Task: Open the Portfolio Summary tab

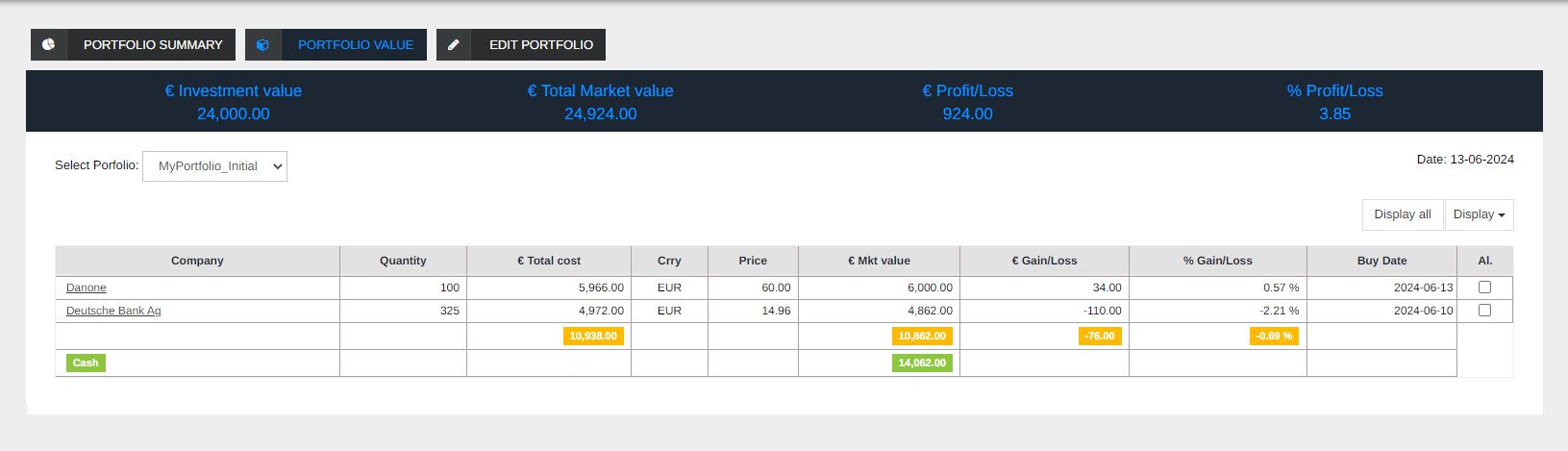Action: pos(152,45)
